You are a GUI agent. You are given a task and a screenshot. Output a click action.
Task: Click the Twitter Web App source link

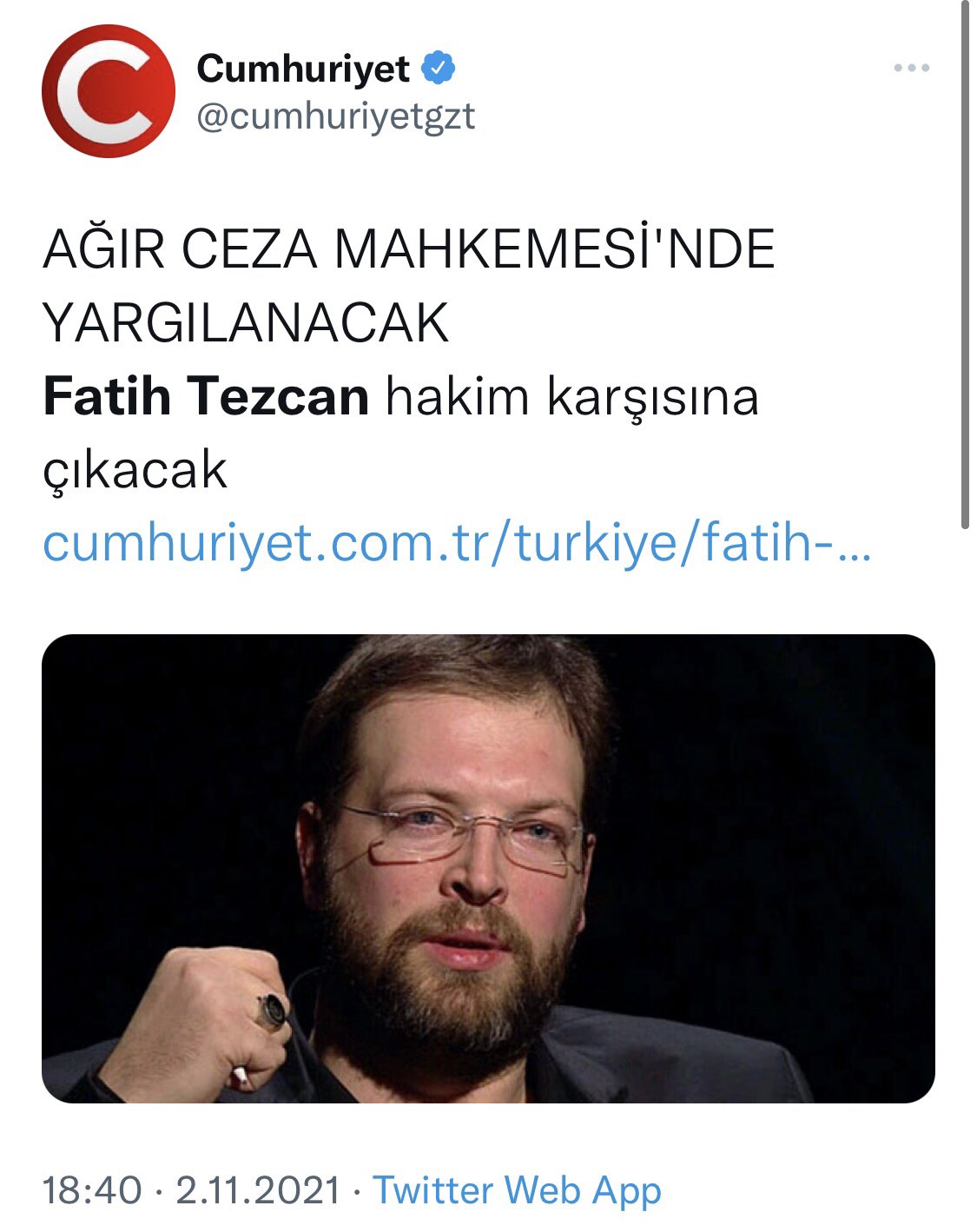[x=517, y=1190]
